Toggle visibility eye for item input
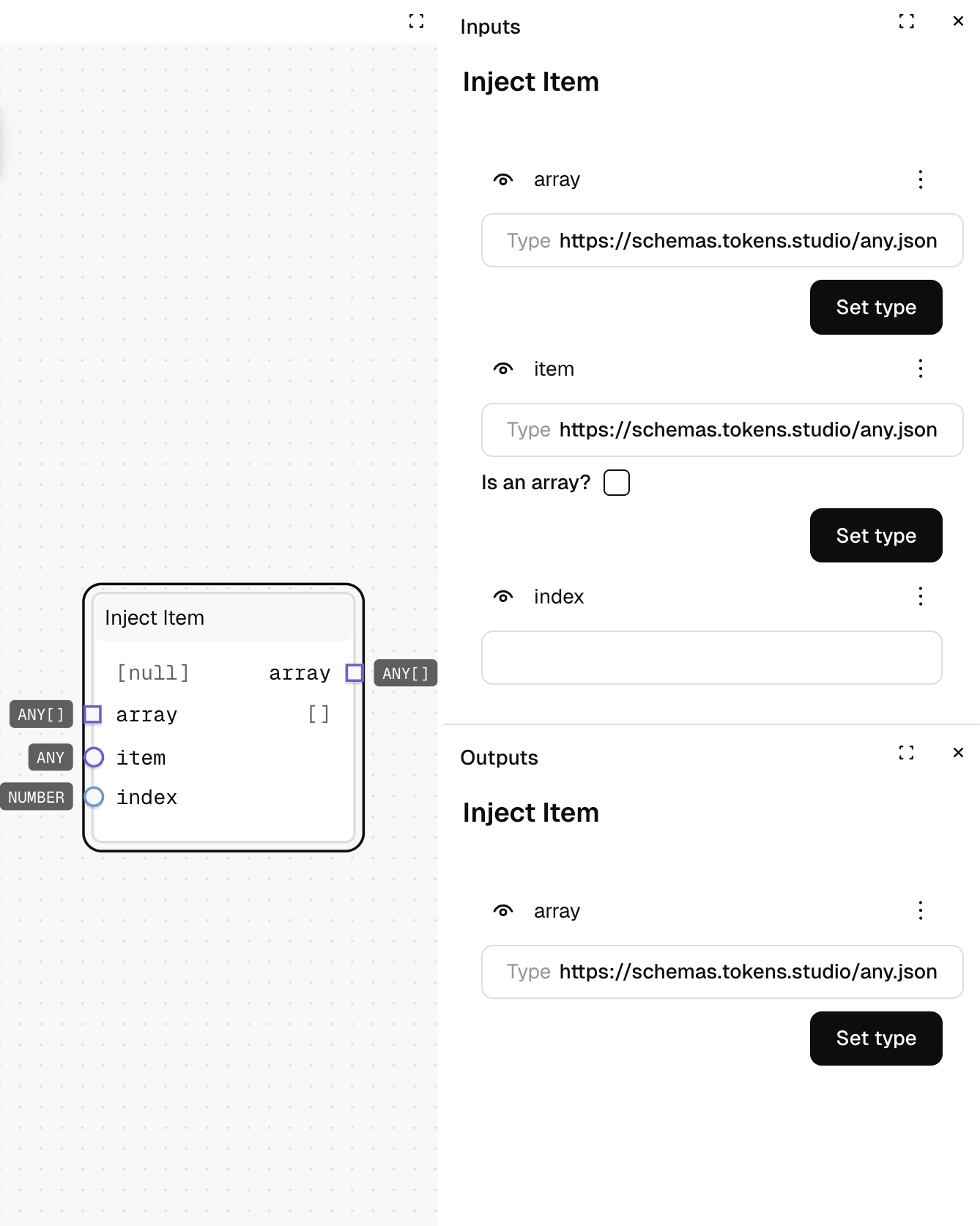980x1226 pixels. 503,369
